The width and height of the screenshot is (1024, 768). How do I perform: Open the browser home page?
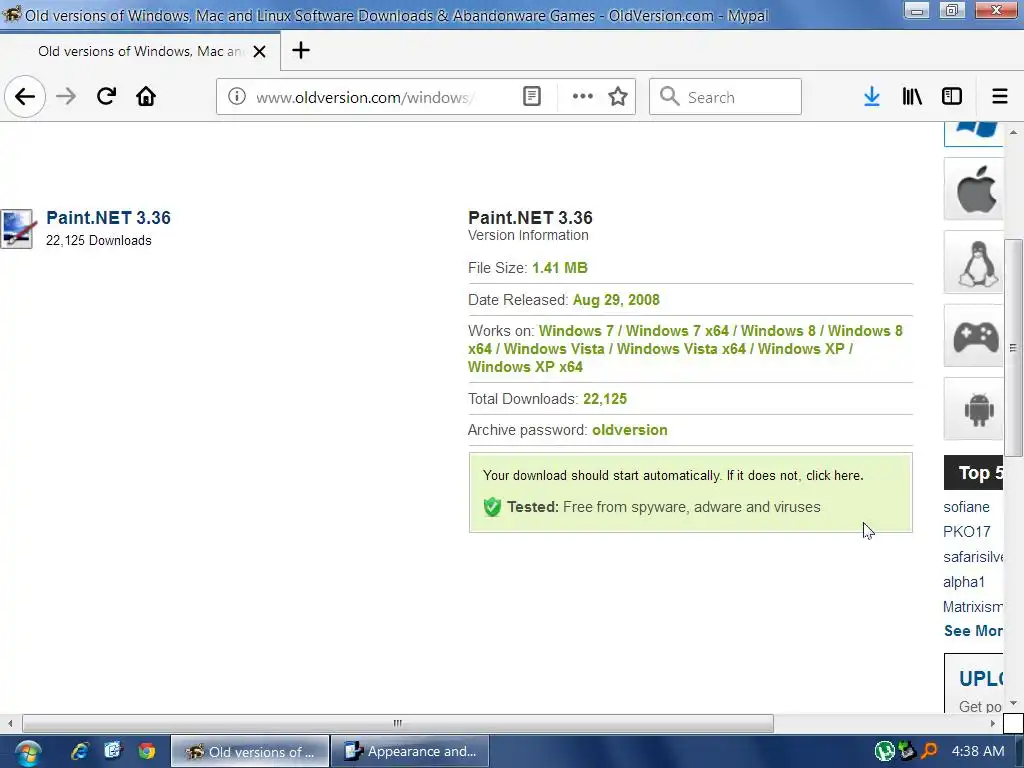[x=146, y=97]
